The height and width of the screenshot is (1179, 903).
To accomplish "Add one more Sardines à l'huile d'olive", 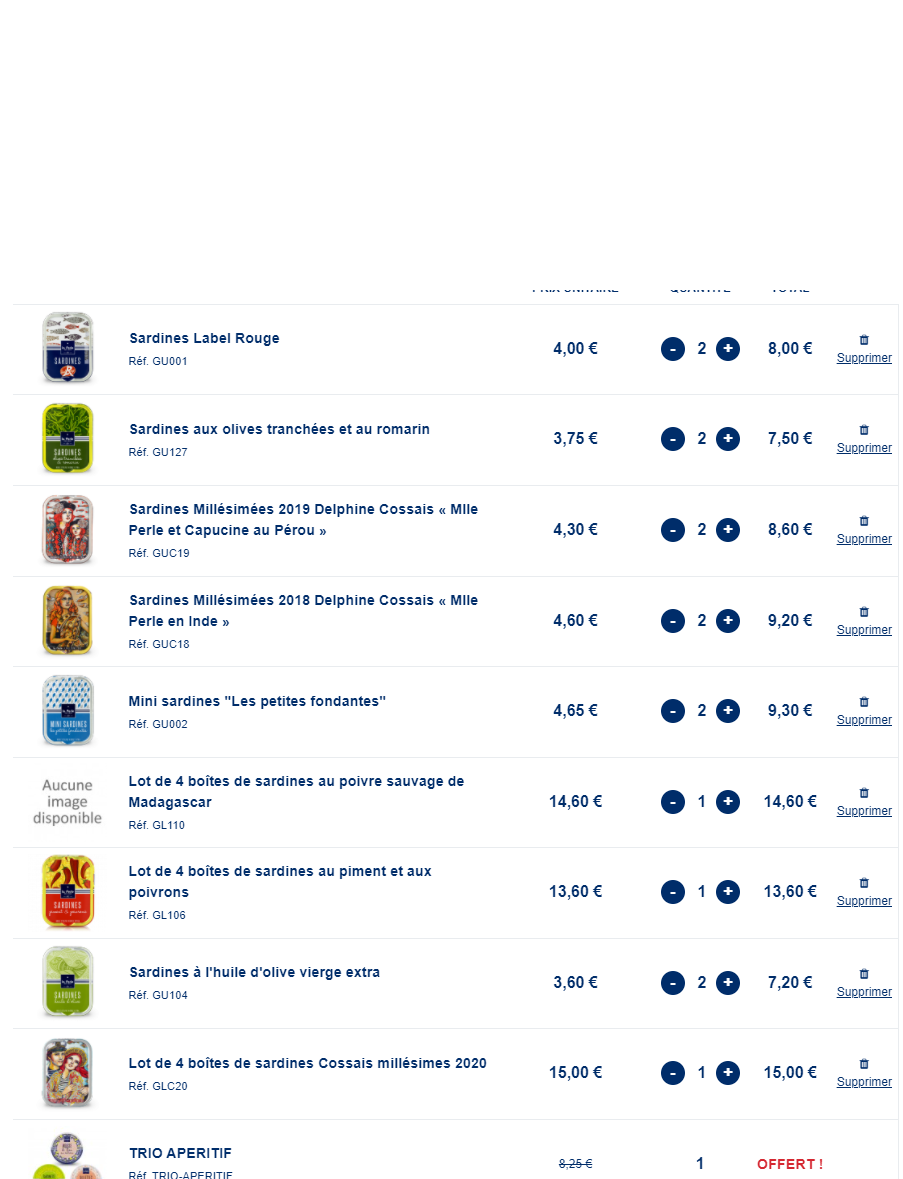I will 728,983.
